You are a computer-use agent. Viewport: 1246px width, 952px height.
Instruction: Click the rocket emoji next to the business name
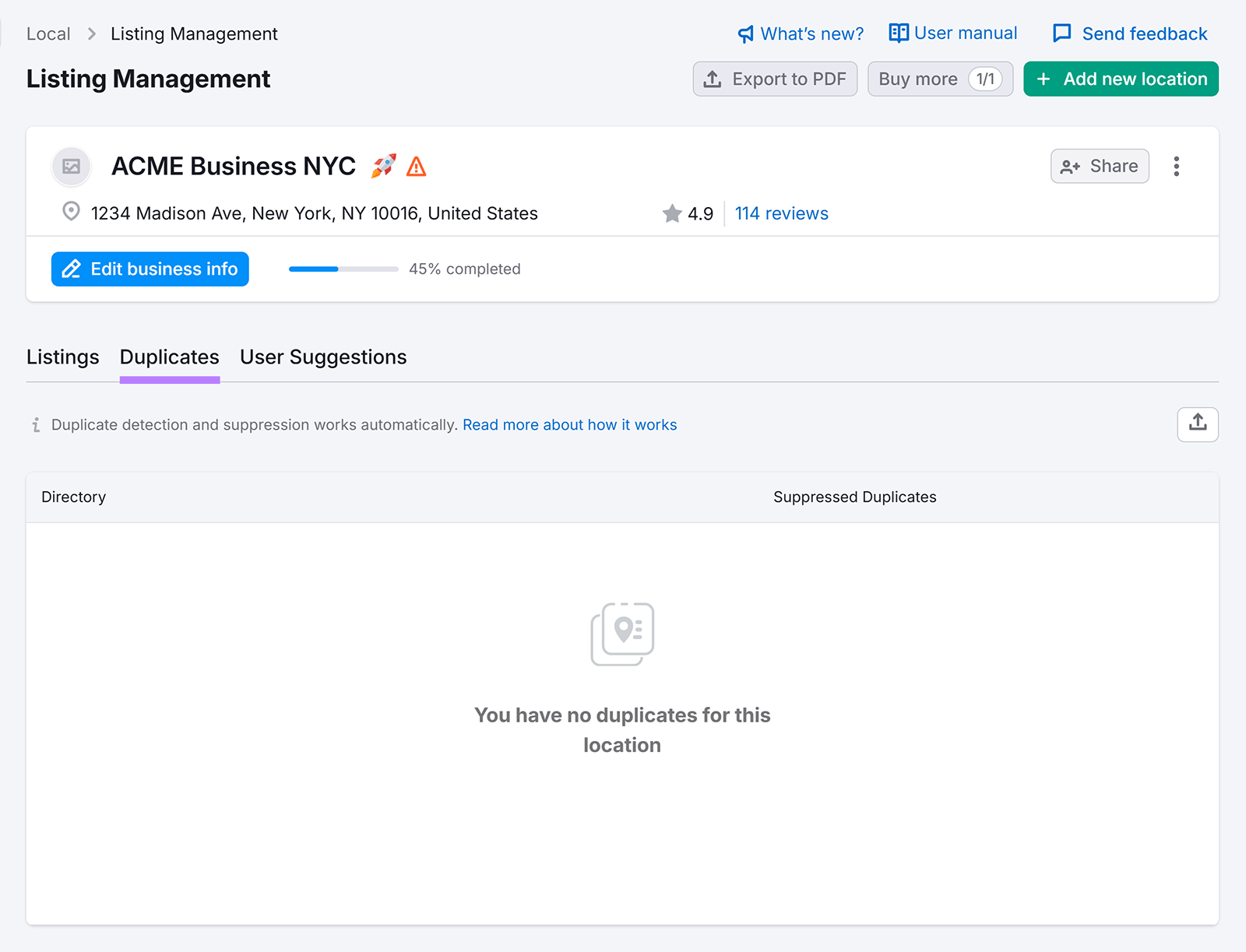384,165
